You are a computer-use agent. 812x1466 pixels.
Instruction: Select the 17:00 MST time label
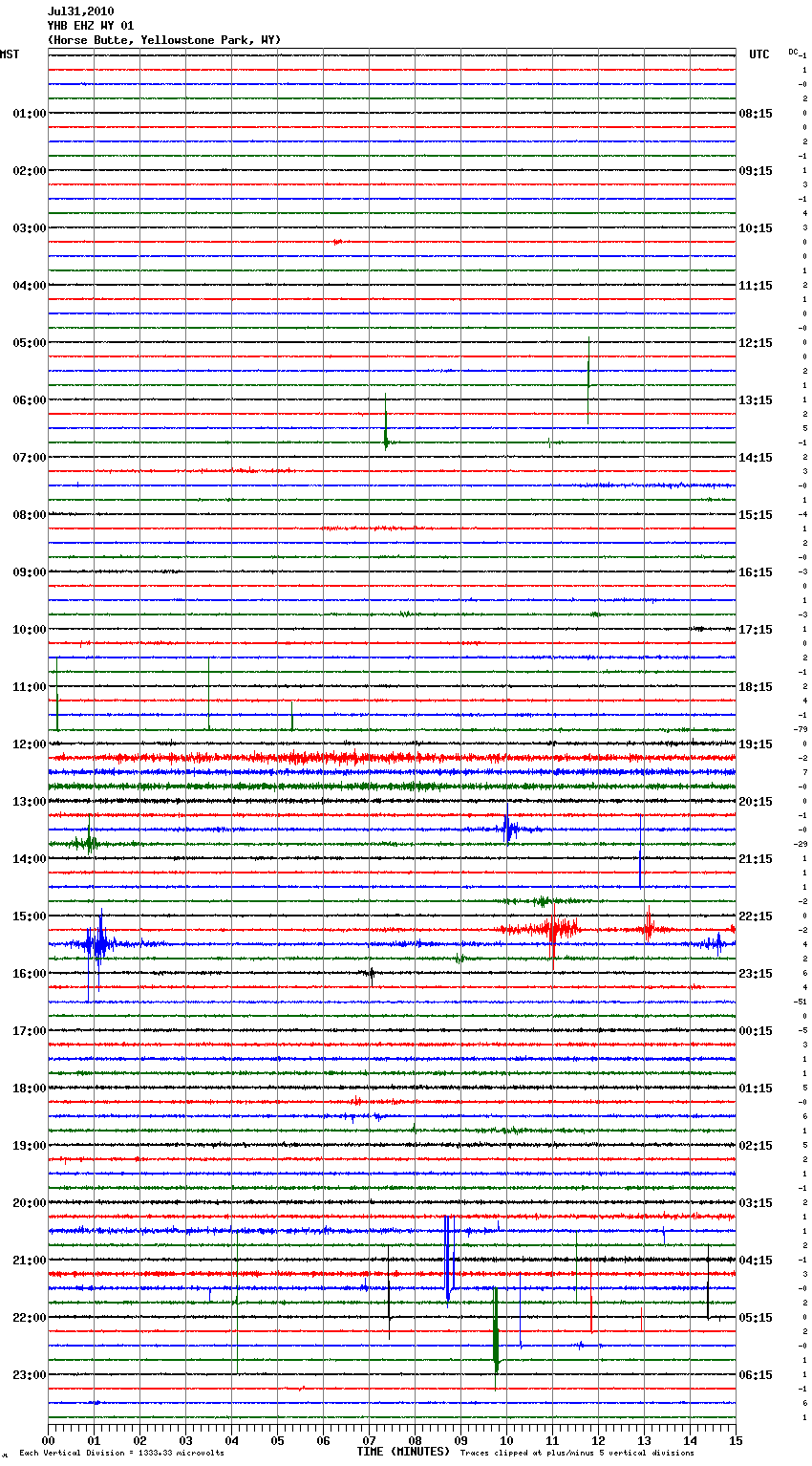(29, 1031)
